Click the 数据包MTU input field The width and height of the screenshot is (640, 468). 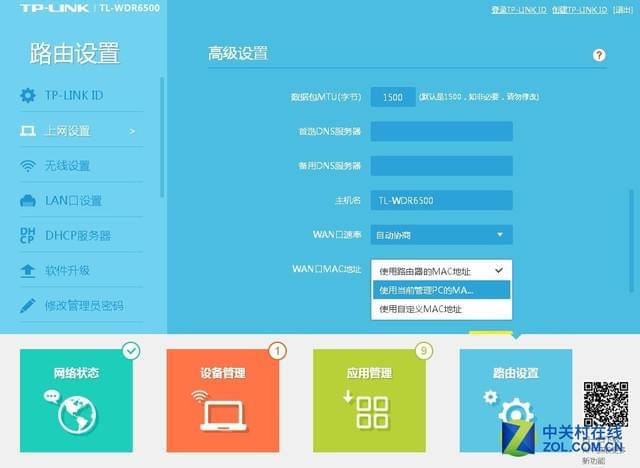click(x=393, y=97)
